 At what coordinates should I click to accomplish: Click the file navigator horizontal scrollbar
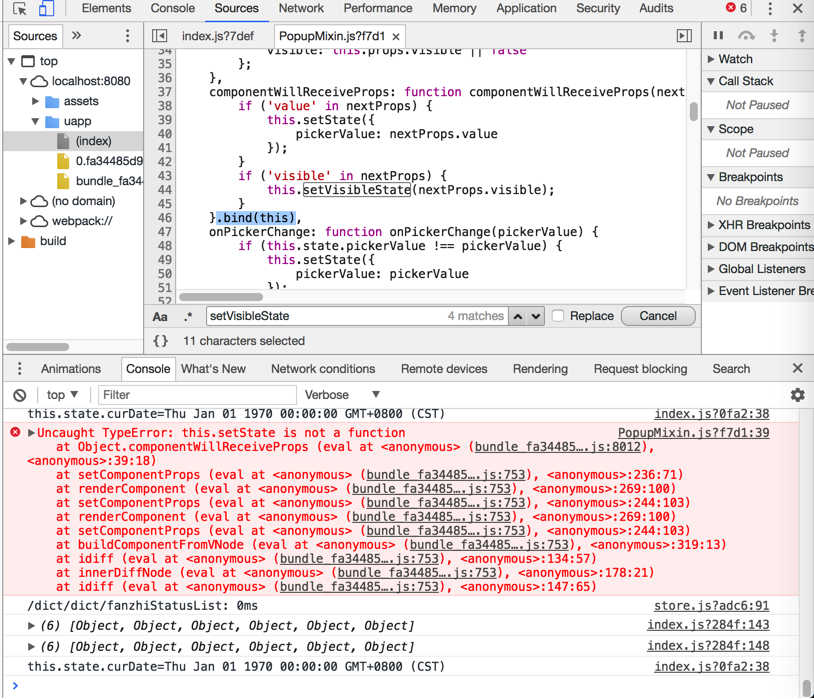click(37, 346)
